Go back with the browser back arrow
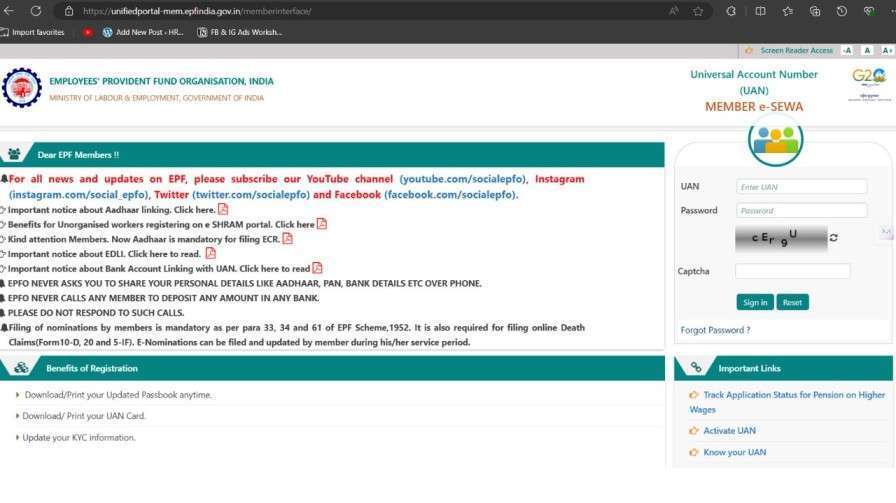This screenshot has width=896, height=503. pos(9,11)
